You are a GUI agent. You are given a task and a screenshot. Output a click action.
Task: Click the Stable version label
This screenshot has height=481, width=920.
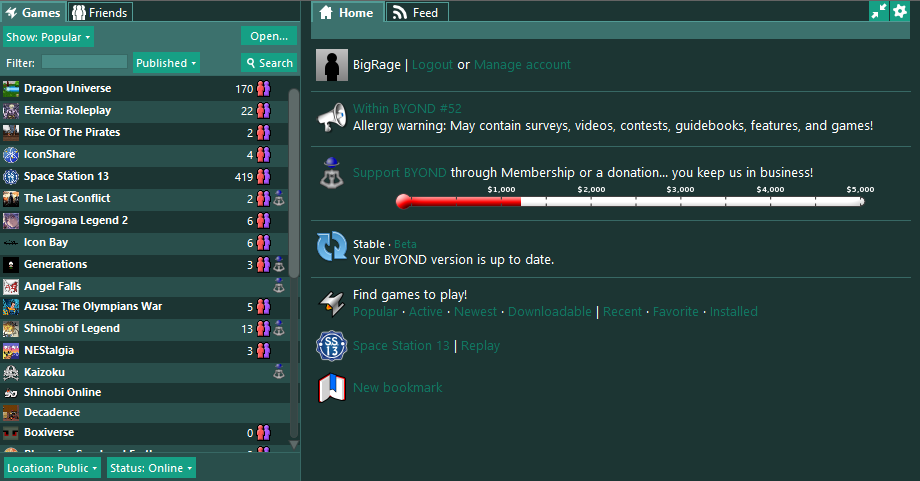(x=368, y=244)
